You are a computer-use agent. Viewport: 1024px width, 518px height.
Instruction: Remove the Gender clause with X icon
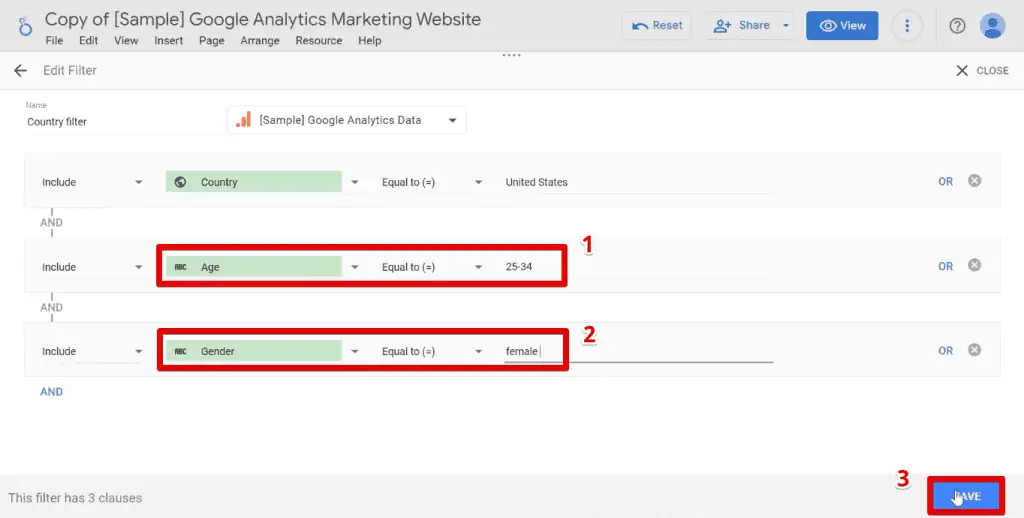[974, 350]
